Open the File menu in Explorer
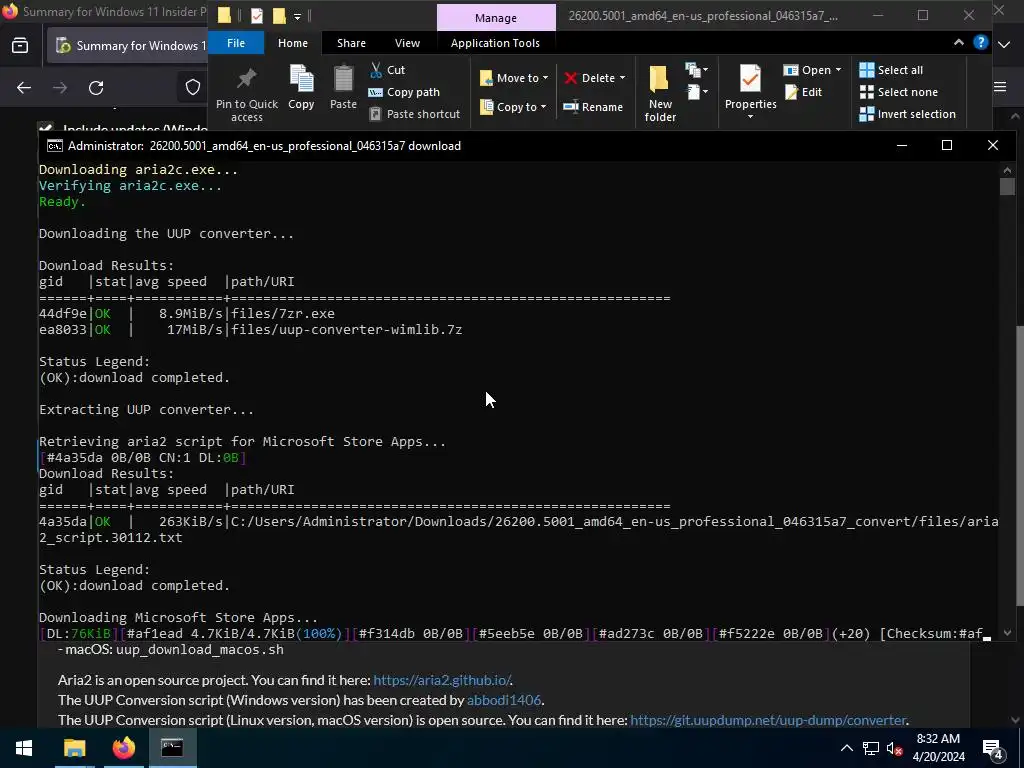1024x768 pixels. click(x=236, y=43)
